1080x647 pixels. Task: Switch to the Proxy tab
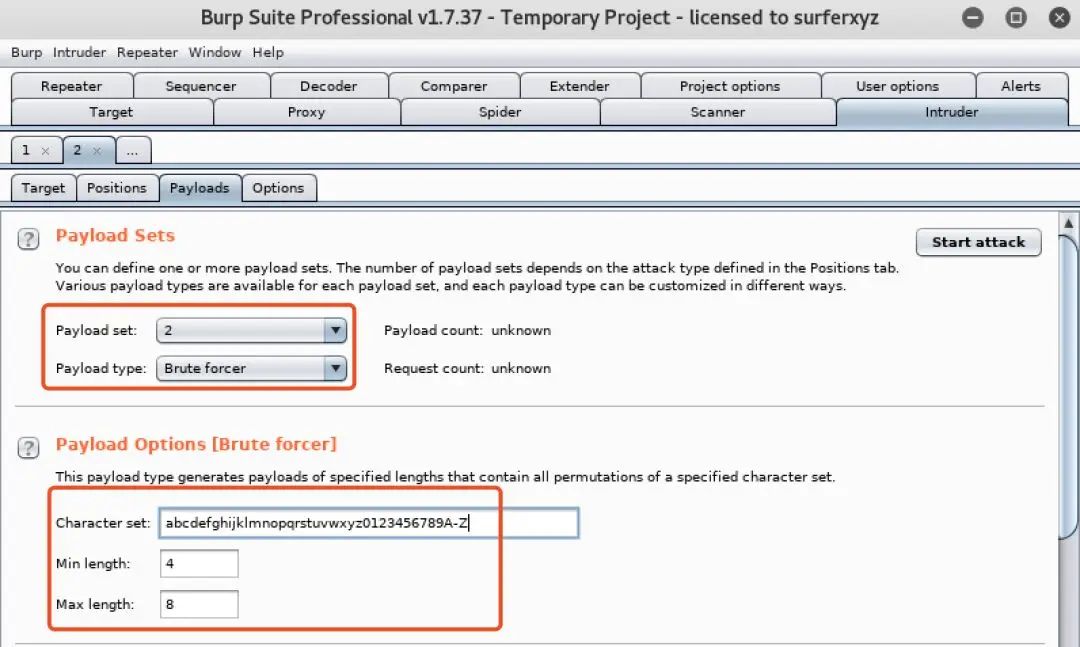point(307,112)
